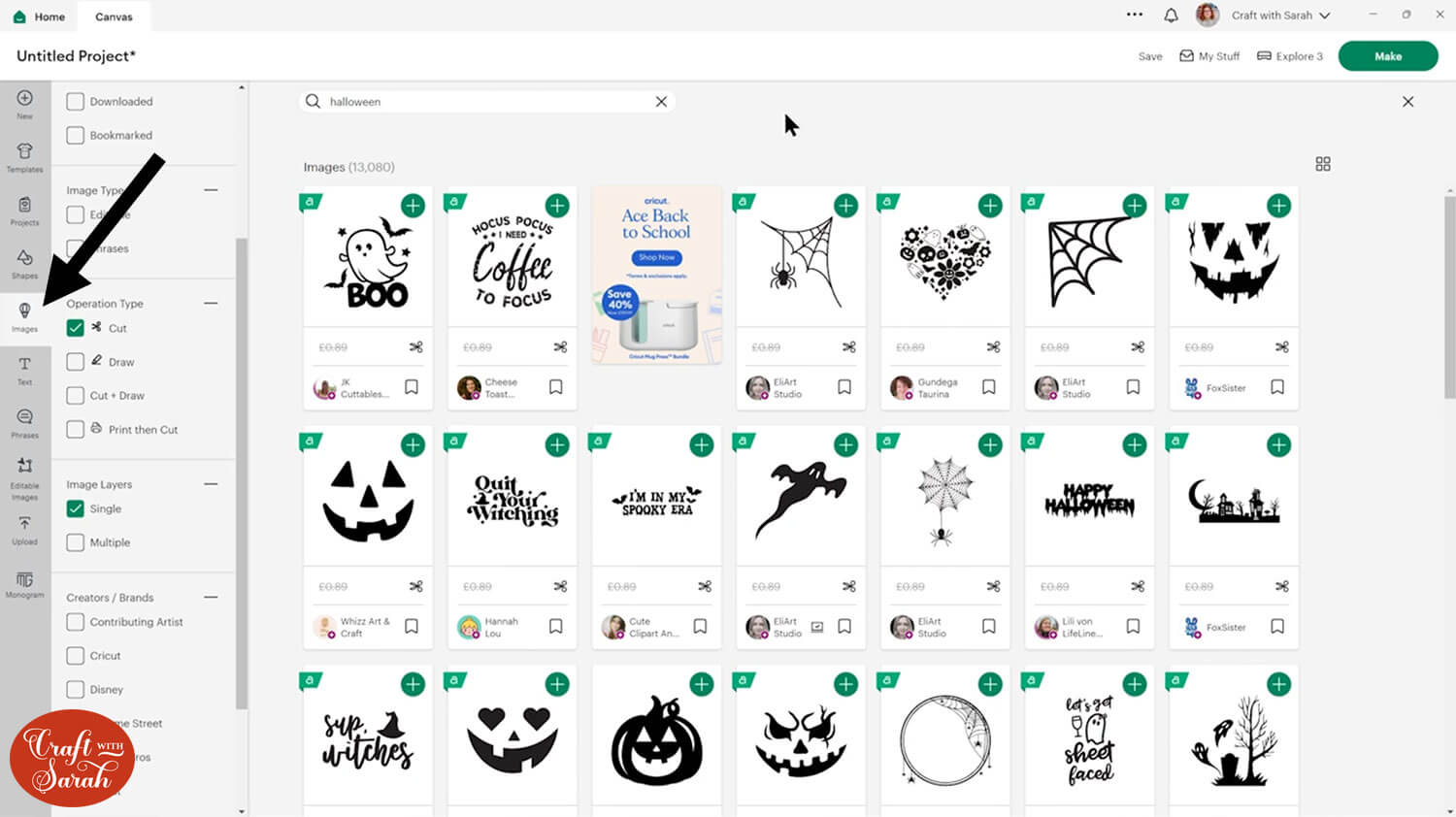
Task: Open Editable Images in the sidebar
Action: tap(25, 479)
